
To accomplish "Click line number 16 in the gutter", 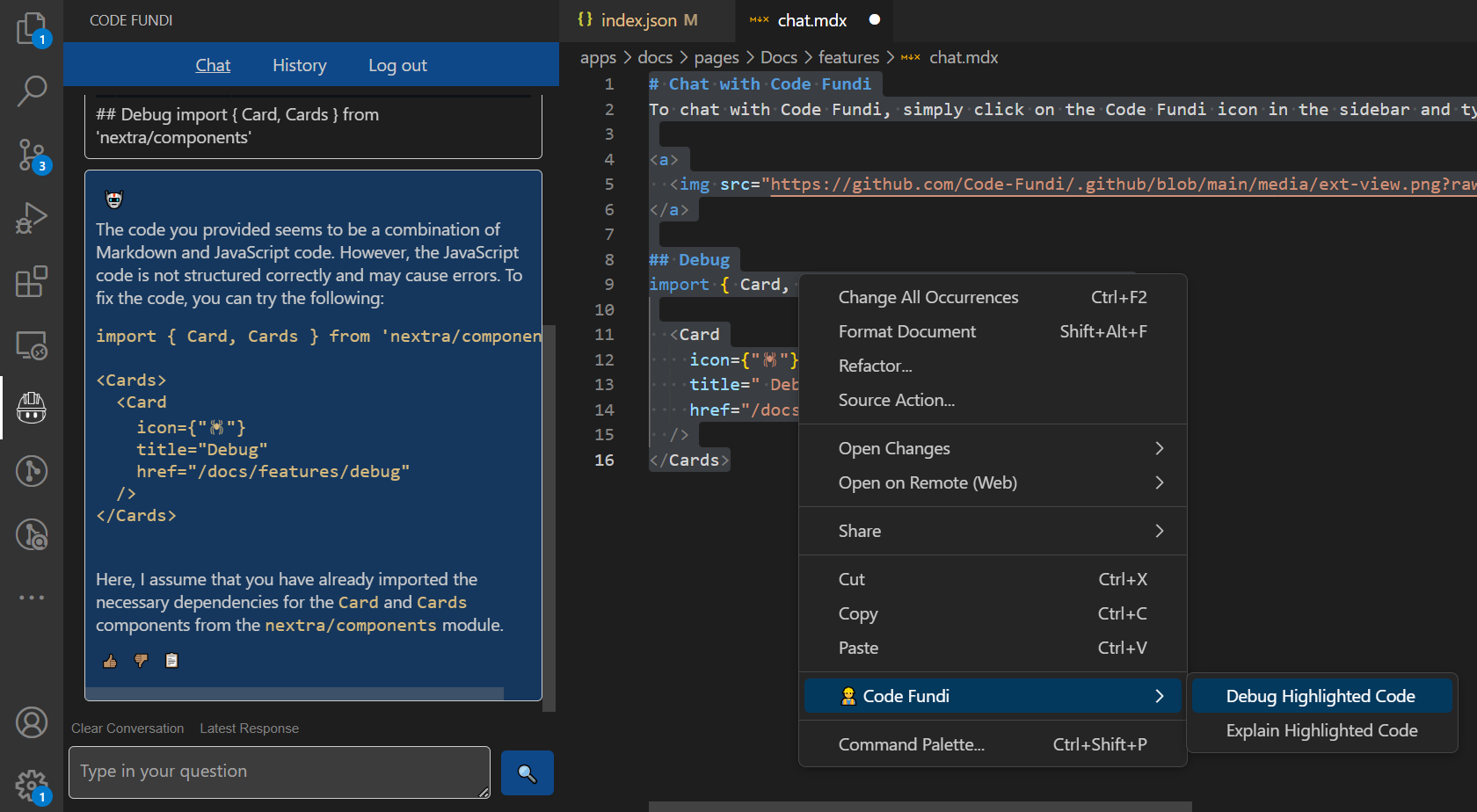I will point(604,460).
